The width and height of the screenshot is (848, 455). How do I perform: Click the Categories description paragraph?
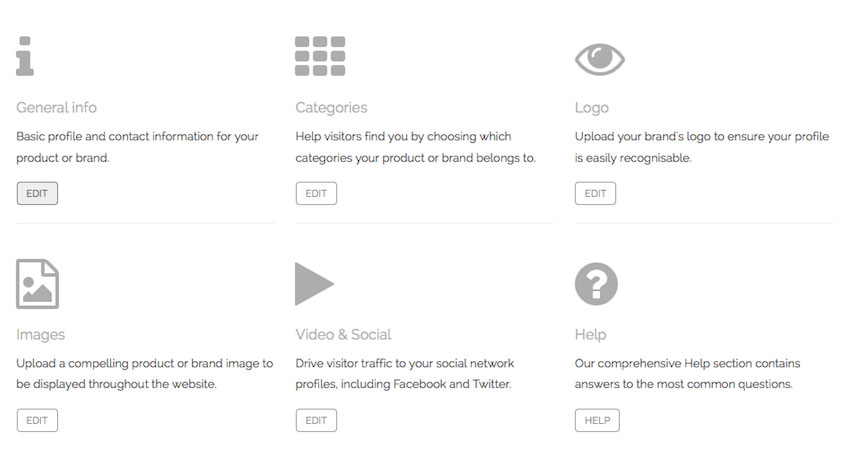415,147
